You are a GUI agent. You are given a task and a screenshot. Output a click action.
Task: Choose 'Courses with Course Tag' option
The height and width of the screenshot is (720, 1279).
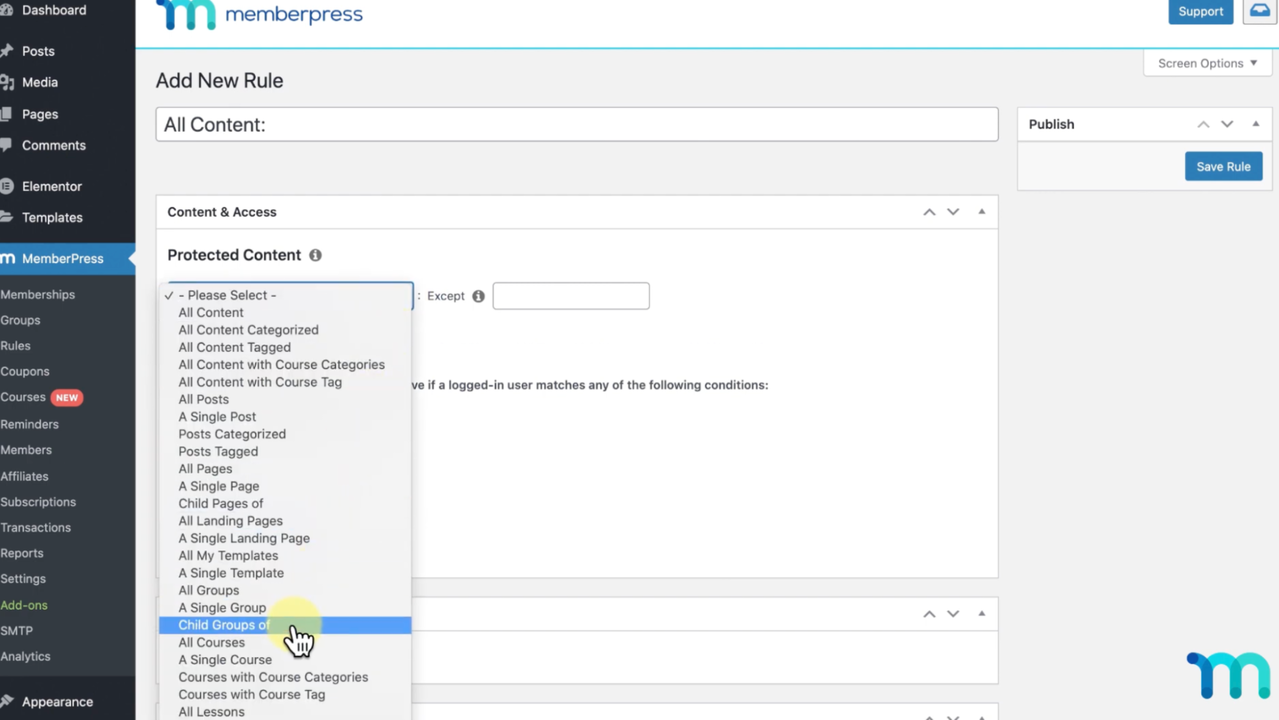click(285, 694)
